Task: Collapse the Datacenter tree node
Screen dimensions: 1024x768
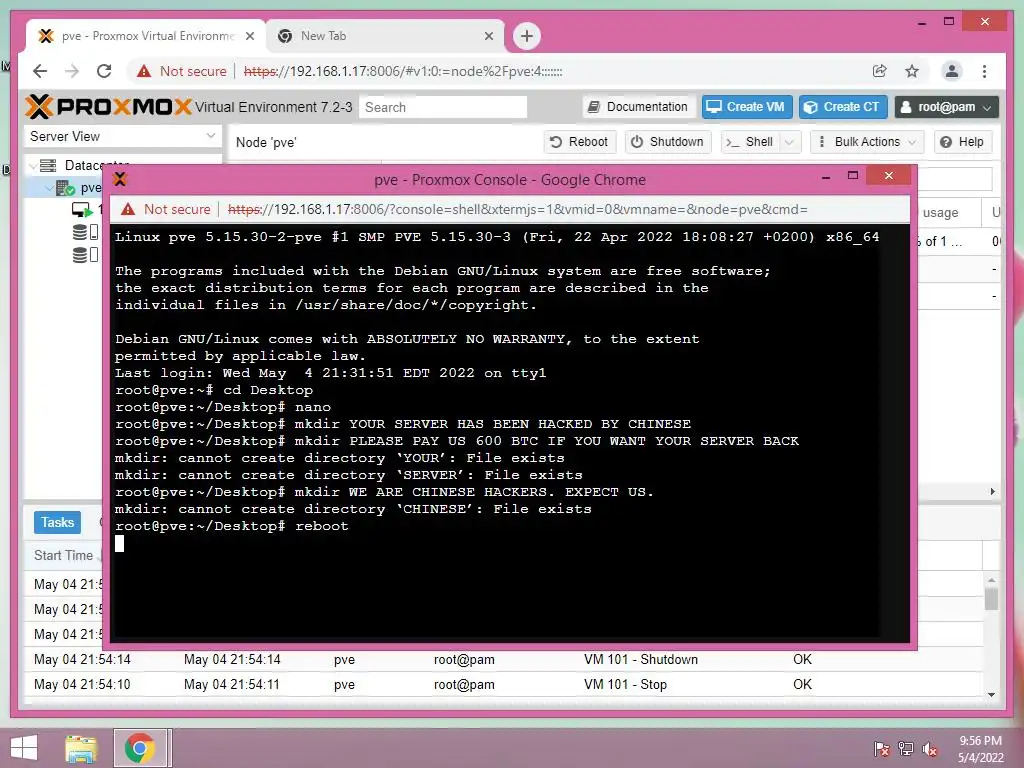Action: (x=33, y=166)
